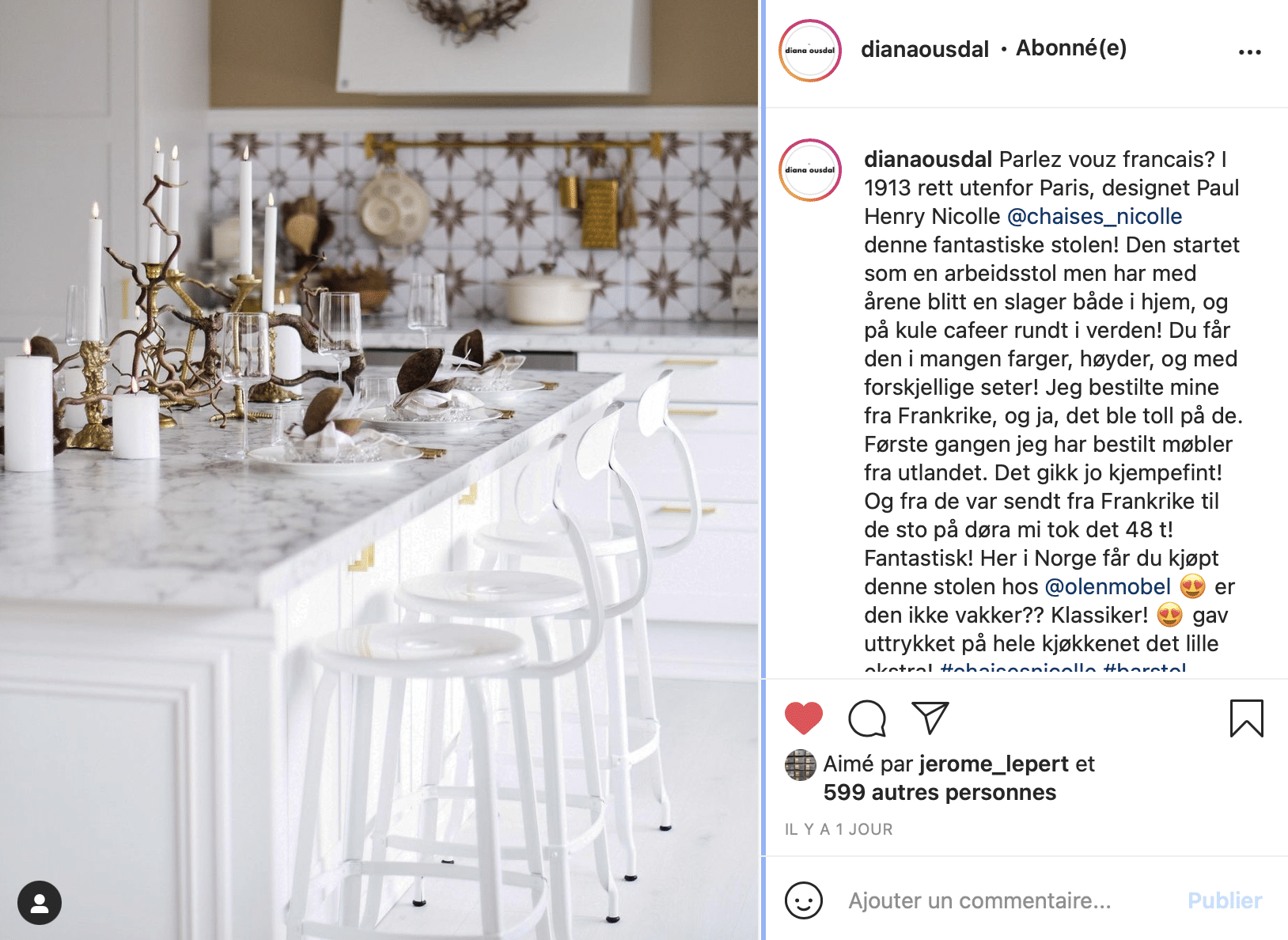
Task: Unlike the post with the red heart
Action: click(x=804, y=718)
